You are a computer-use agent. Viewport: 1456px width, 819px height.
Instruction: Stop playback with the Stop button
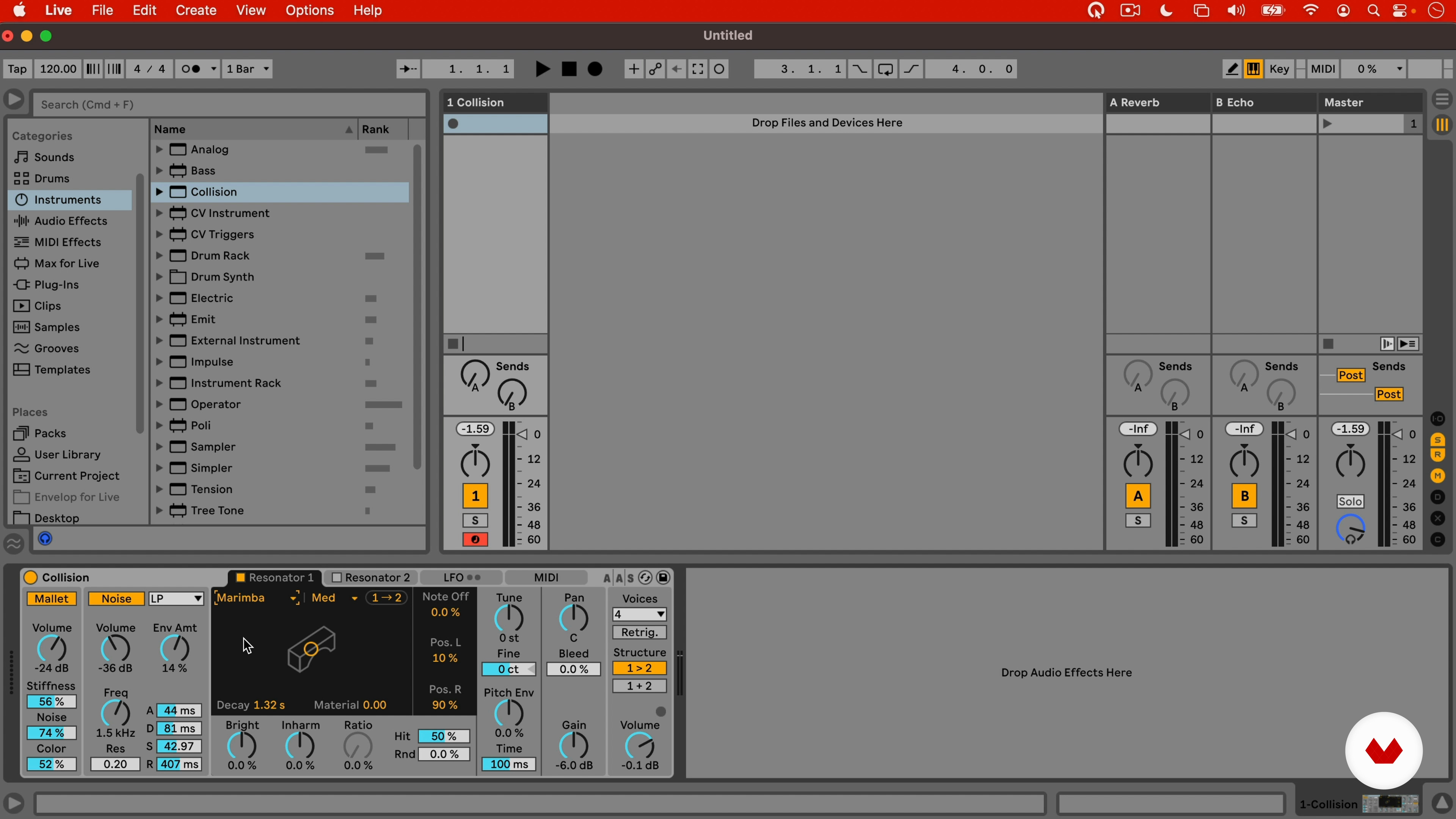tap(569, 69)
